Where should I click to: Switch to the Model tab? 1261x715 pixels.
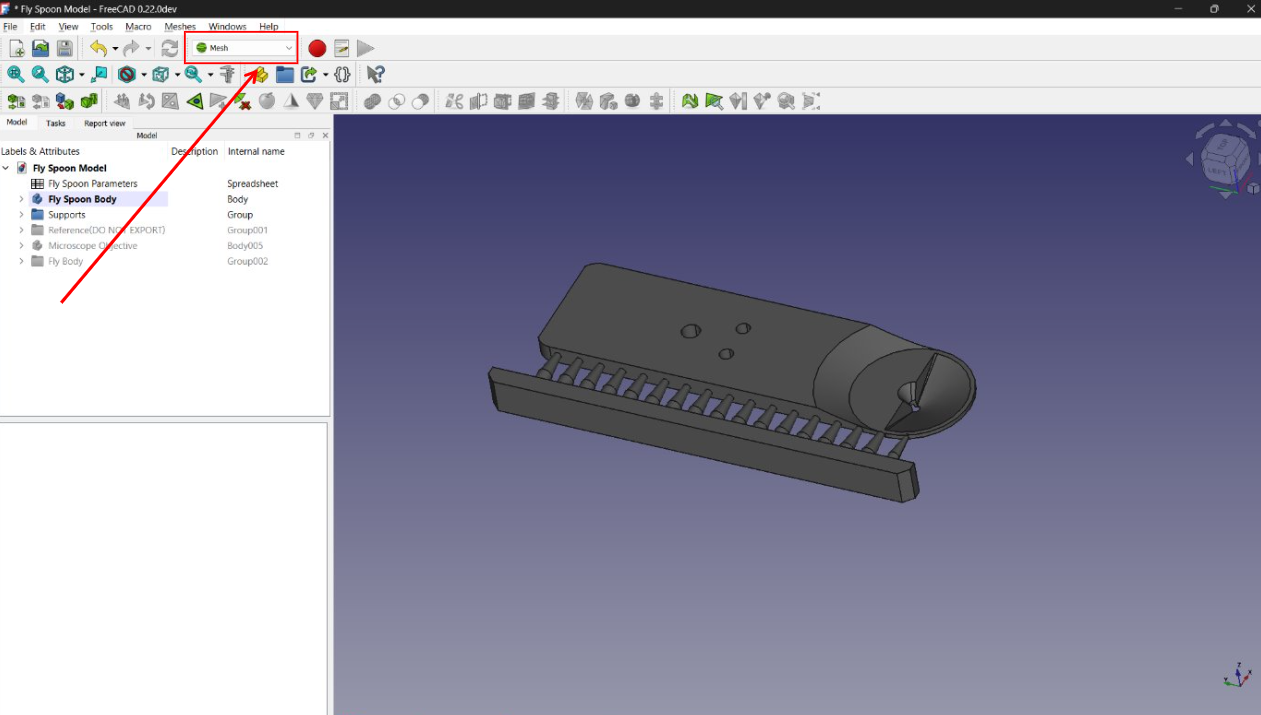click(17, 122)
